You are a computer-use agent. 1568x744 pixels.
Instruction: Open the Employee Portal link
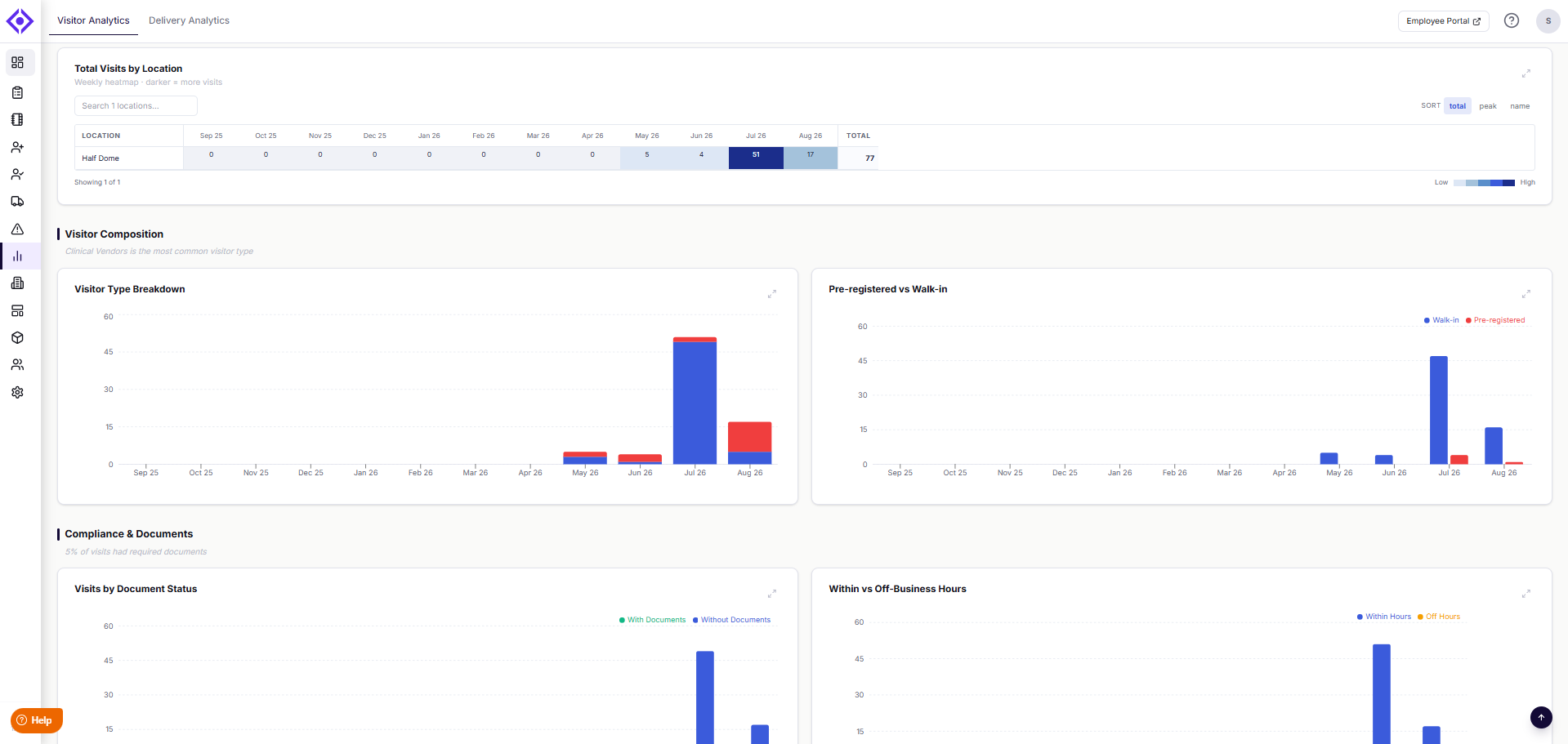coord(1443,21)
